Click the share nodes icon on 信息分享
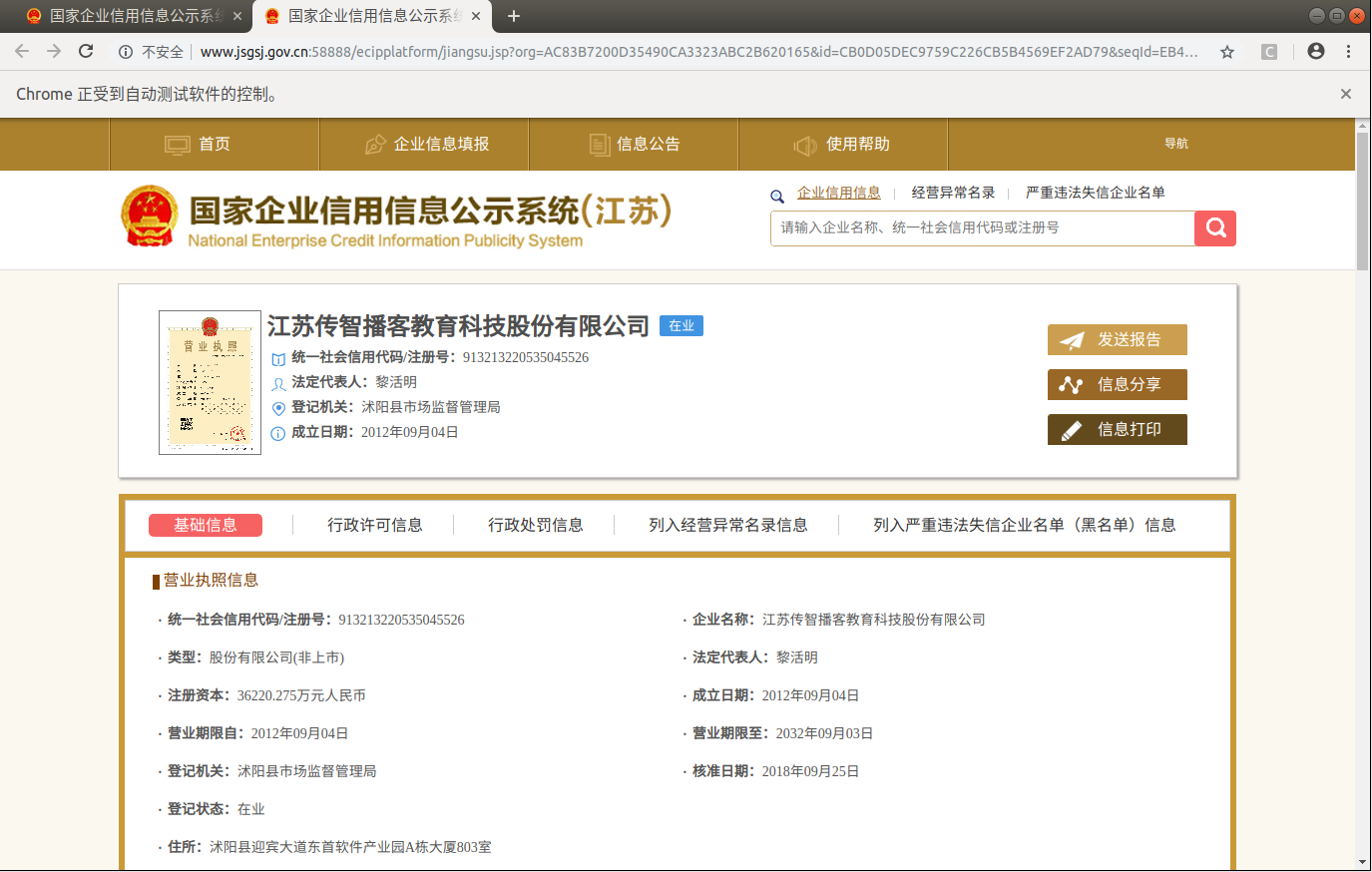The width and height of the screenshot is (1372, 872). [1071, 385]
